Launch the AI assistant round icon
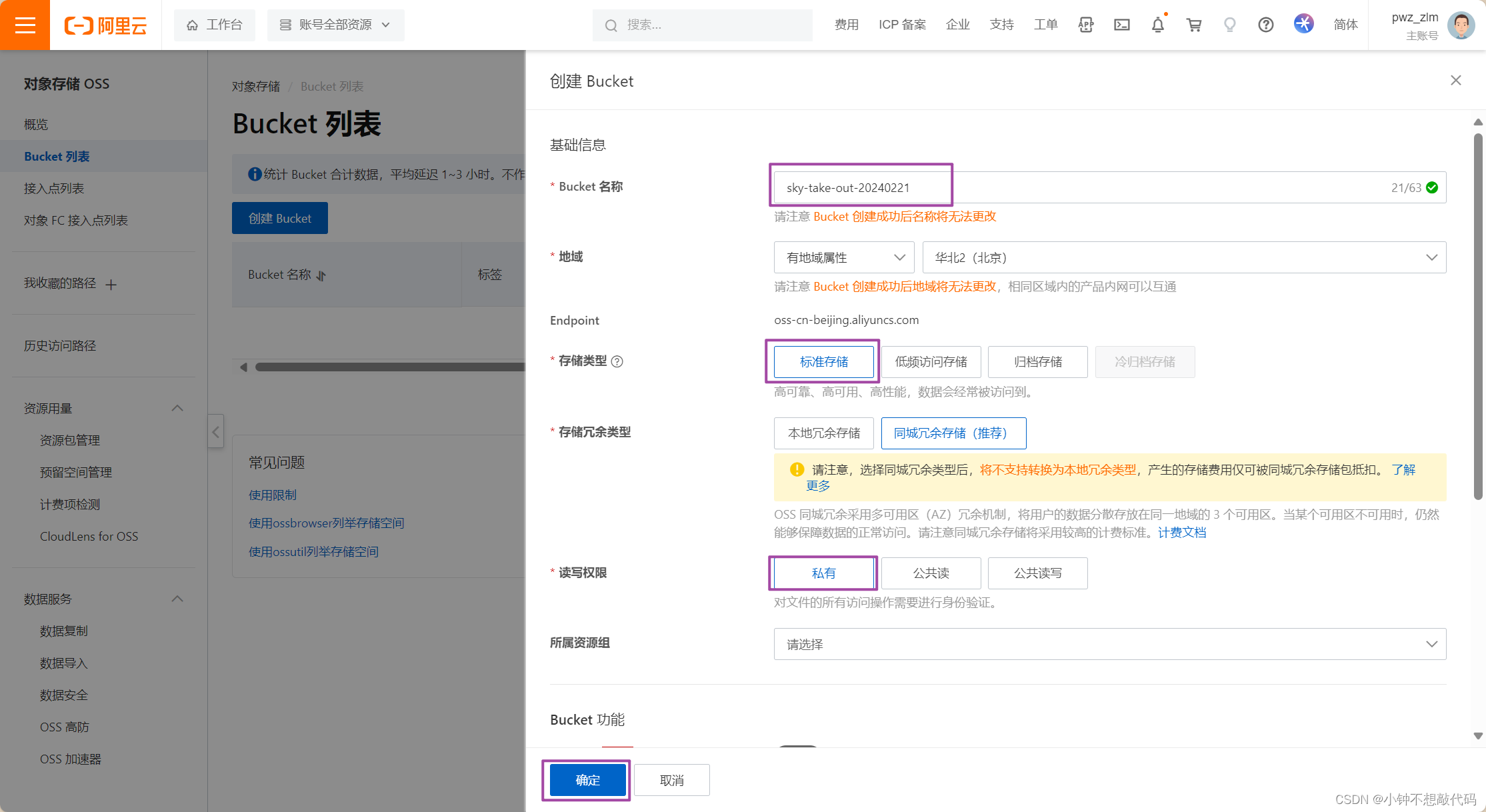This screenshot has width=1486, height=812. [x=1304, y=24]
